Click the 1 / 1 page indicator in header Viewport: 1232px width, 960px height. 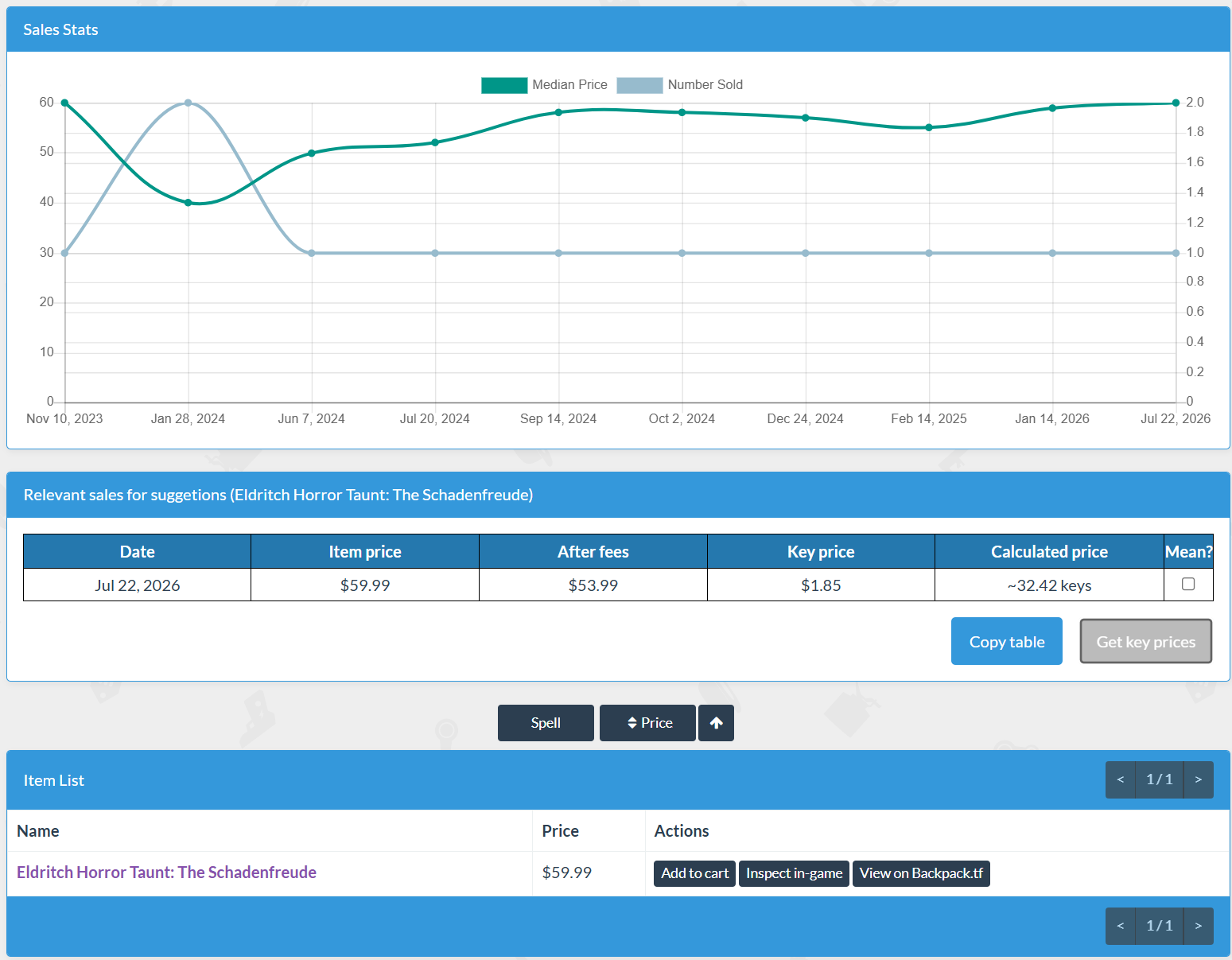[x=1160, y=779]
